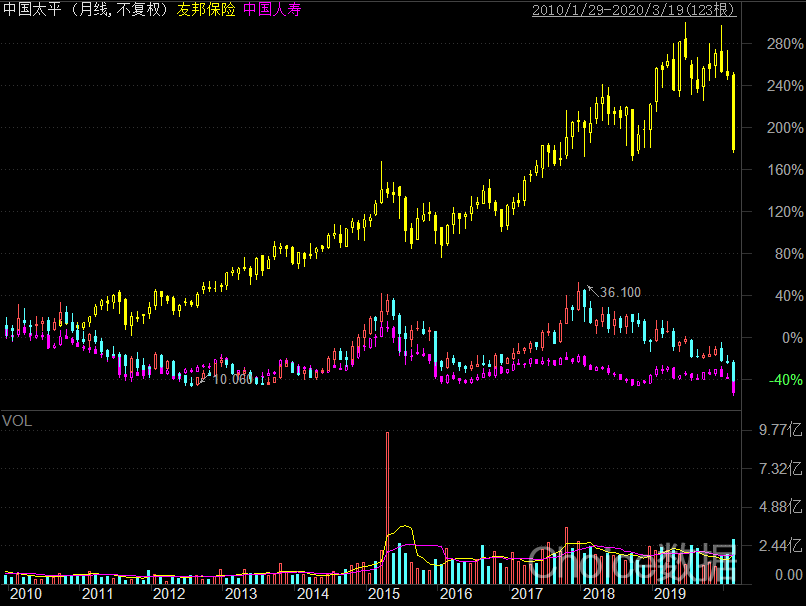Click the 160% price axis label
The height and width of the screenshot is (606, 806).
coord(784,170)
